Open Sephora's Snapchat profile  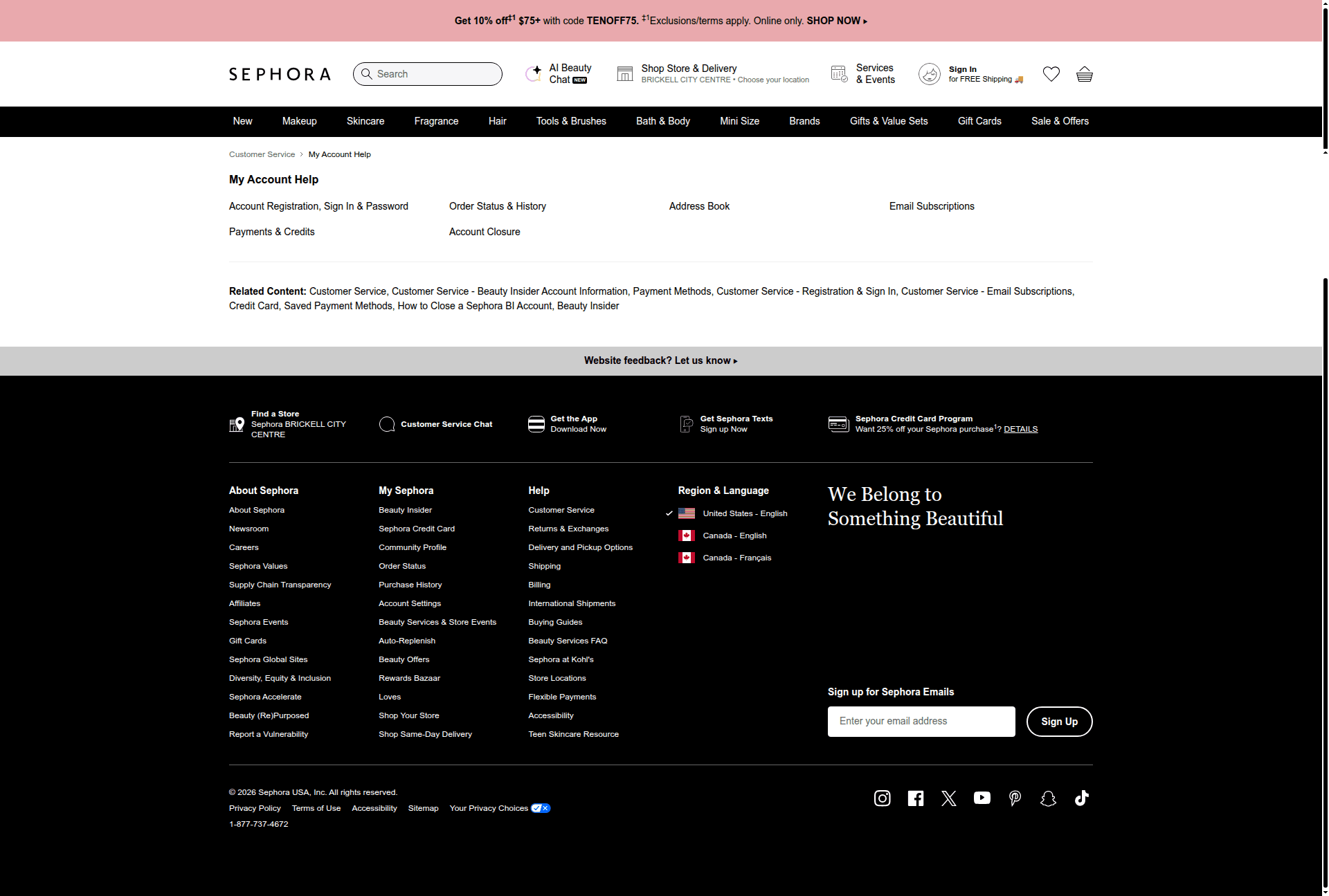[x=1049, y=798]
